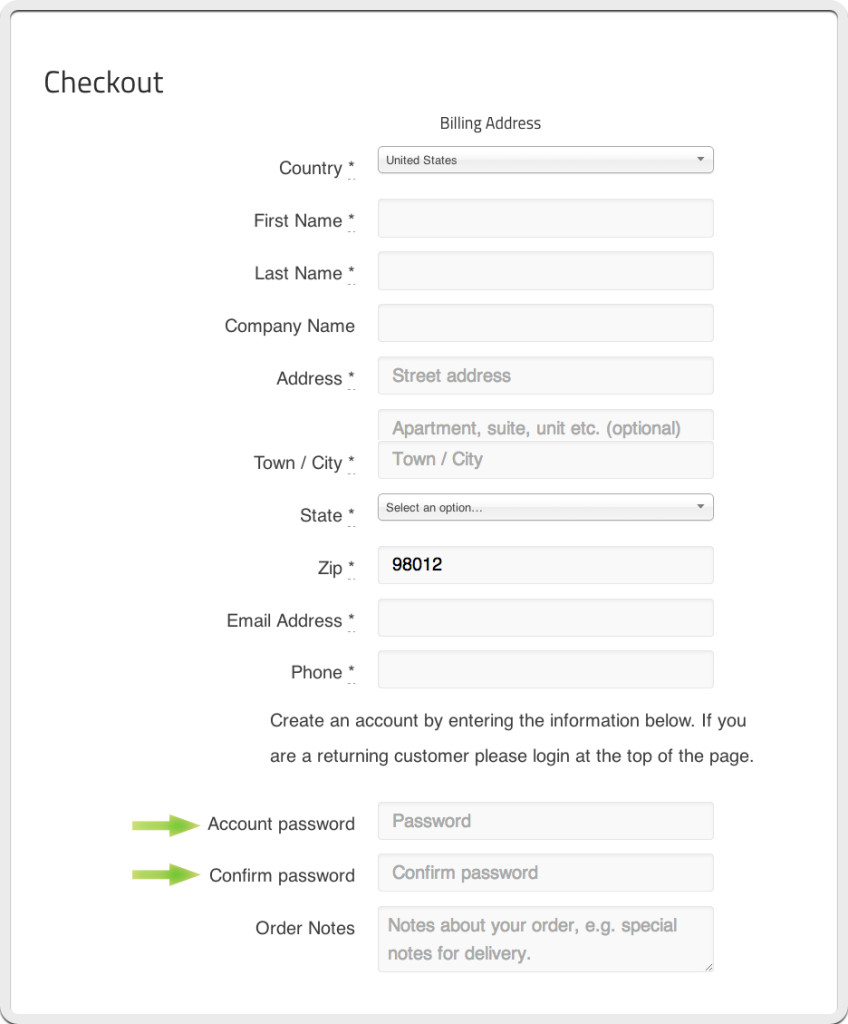Click the Confirm password input
The image size is (848, 1024).
(546, 872)
